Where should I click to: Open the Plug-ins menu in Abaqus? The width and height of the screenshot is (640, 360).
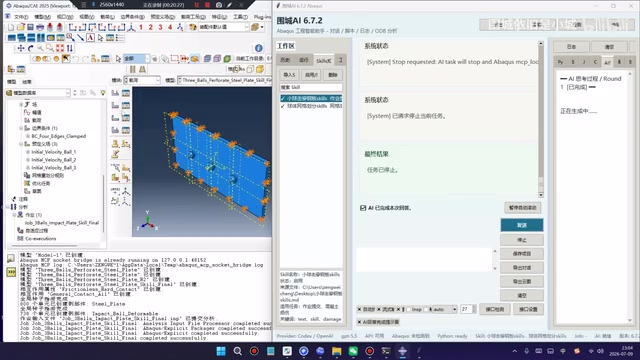(x=262, y=17)
